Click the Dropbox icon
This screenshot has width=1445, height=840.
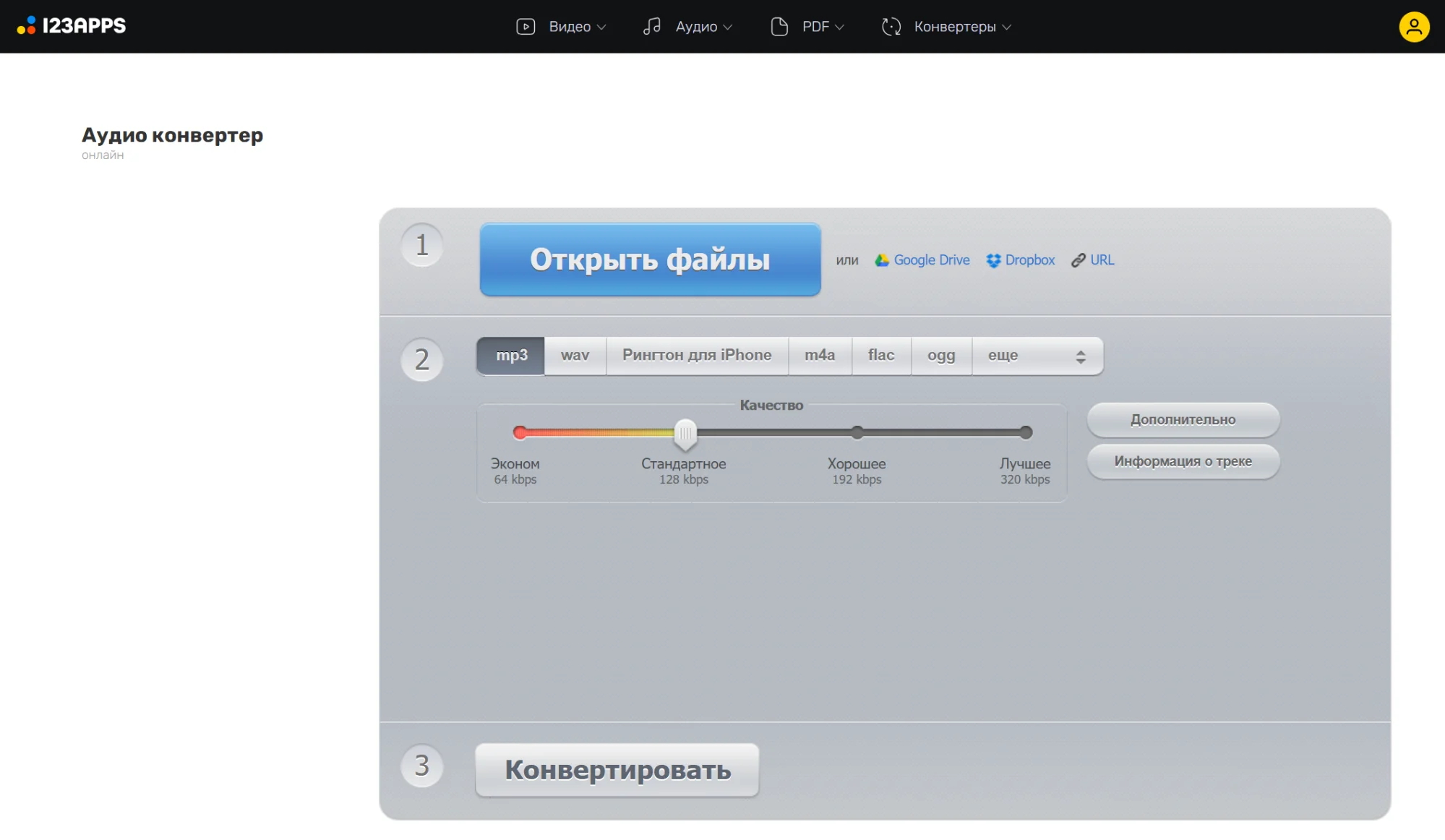(x=994, y=260)
